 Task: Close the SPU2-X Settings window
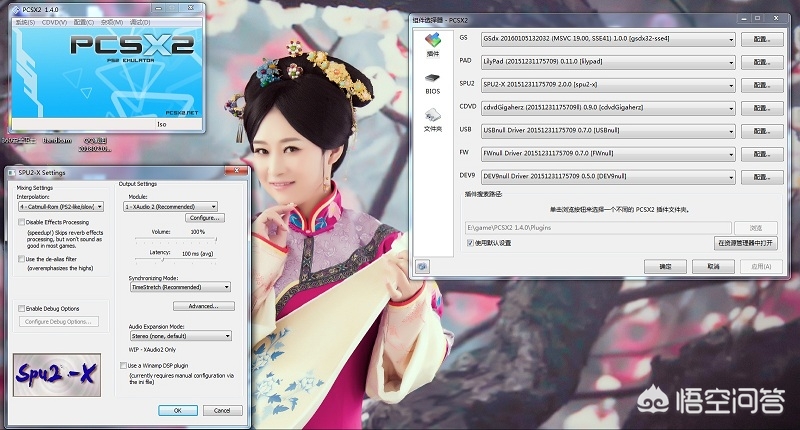pyautogui.click(x=237, y=170)
